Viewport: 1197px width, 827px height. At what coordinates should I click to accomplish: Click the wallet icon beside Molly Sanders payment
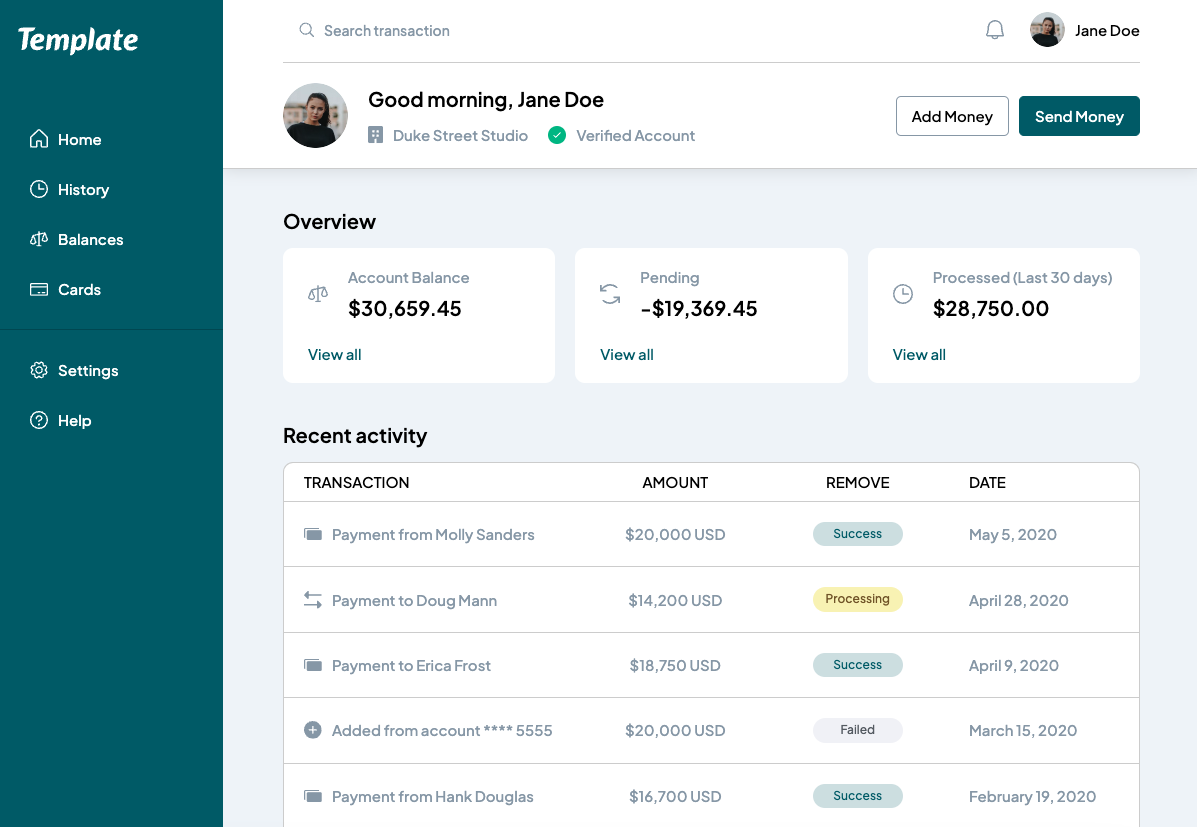coord(312,534)
